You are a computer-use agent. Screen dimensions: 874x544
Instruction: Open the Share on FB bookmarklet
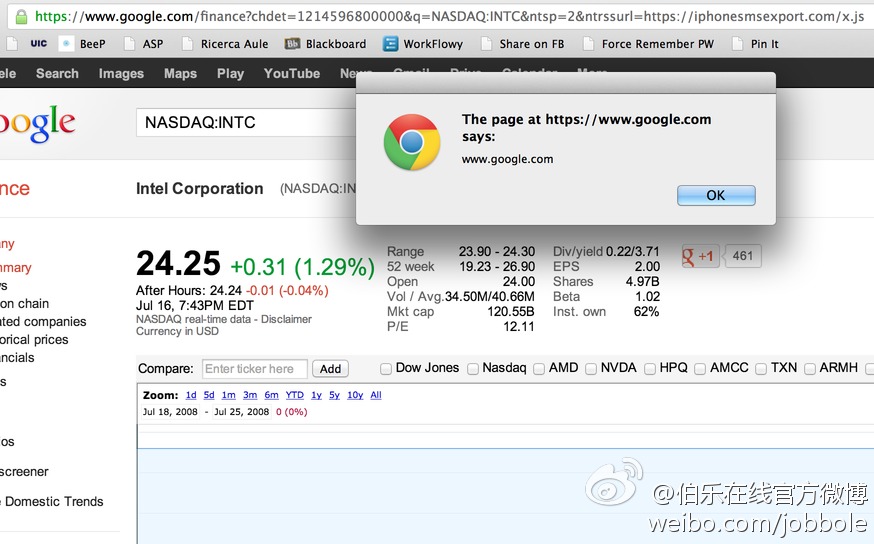tap(522, 43)
